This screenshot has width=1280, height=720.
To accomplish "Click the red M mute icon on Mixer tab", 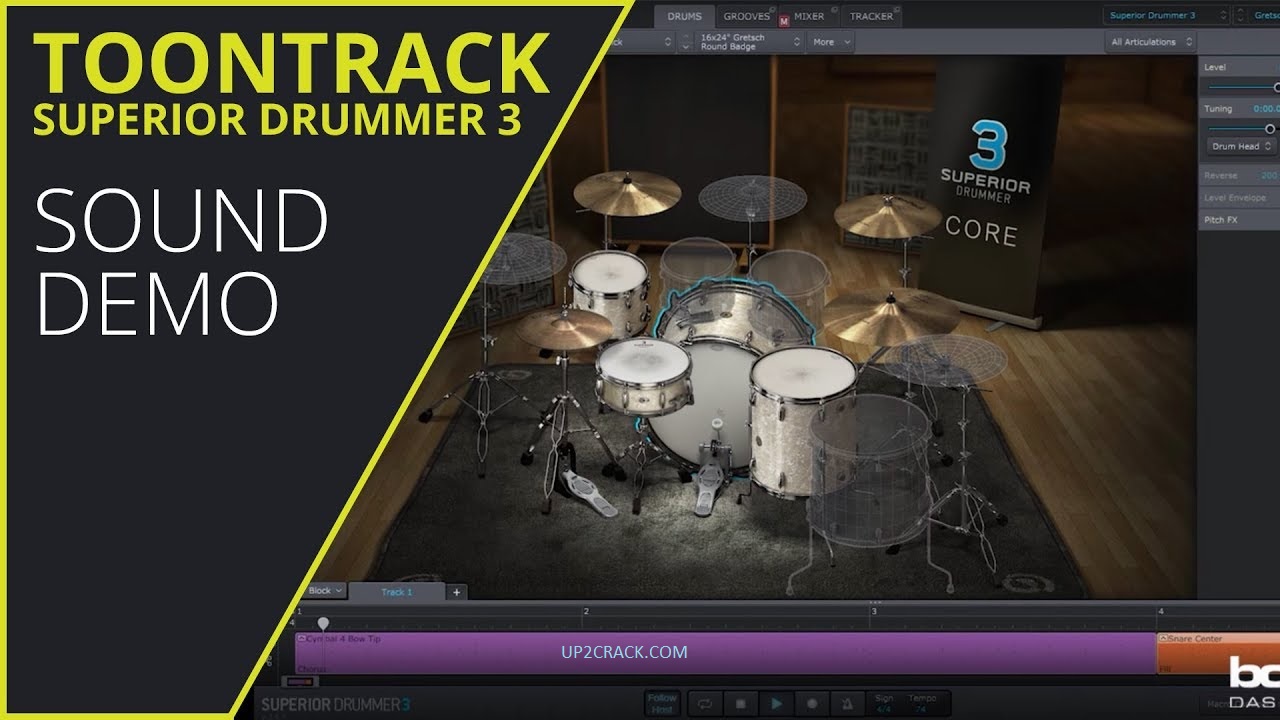I will tap(784, 20).
